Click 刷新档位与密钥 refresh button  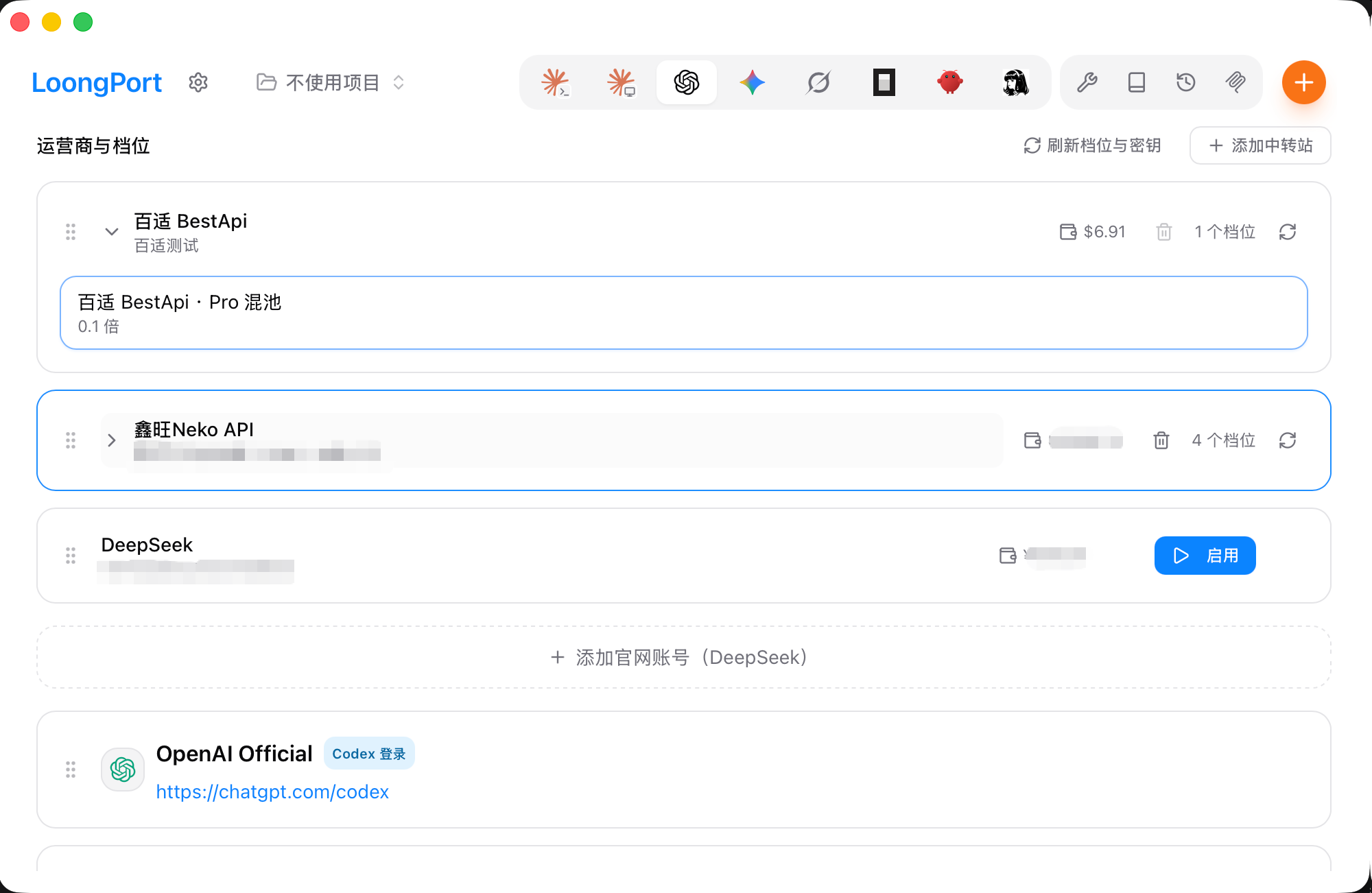1092,145
